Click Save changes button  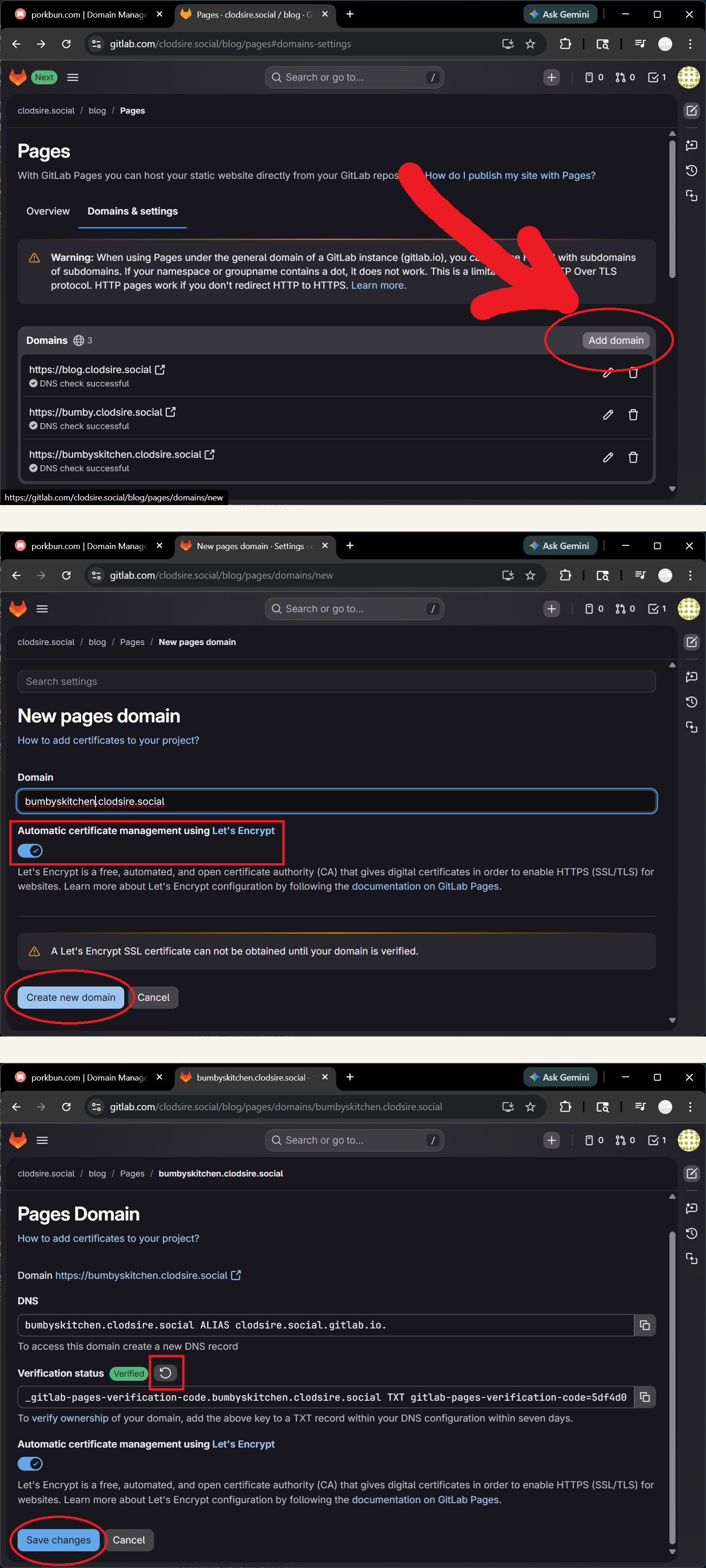pos(58,1540)
